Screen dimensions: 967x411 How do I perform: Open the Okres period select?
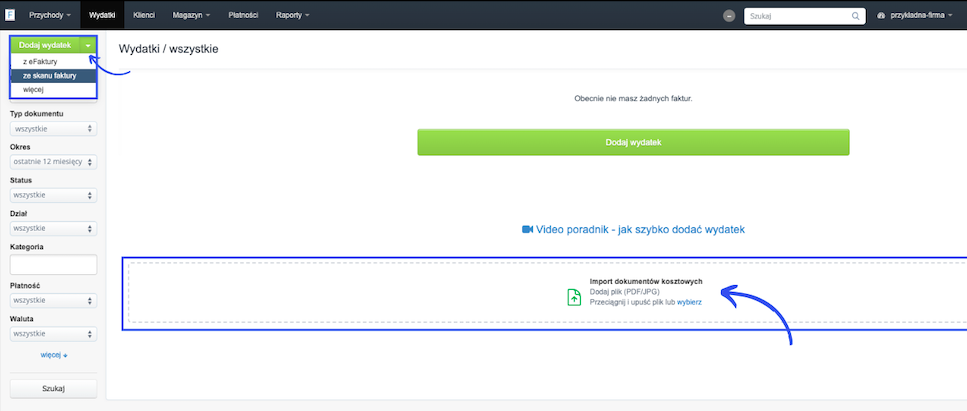[x=54, y=162]
